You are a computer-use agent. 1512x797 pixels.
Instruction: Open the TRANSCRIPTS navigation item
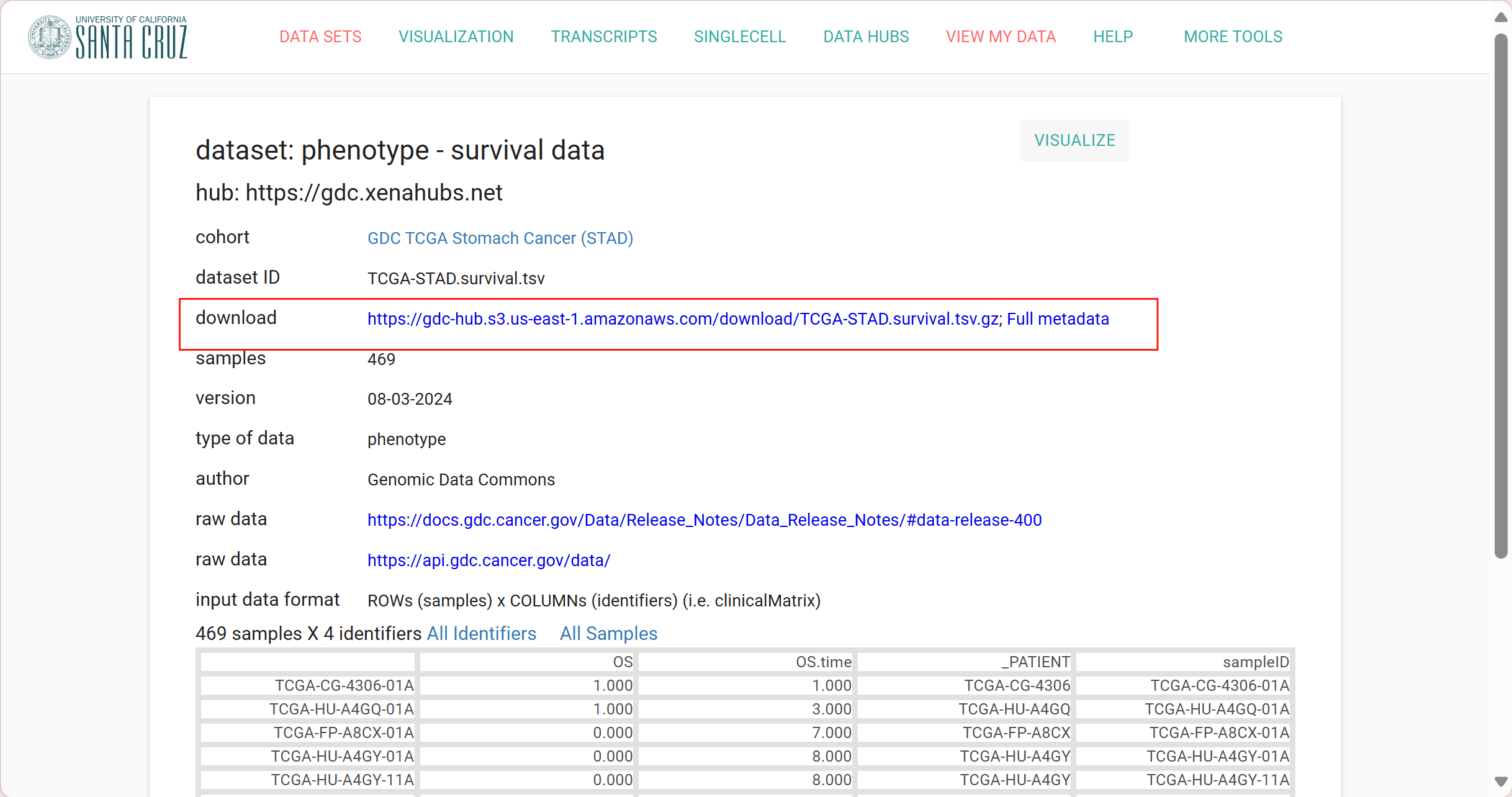(603, 37)
